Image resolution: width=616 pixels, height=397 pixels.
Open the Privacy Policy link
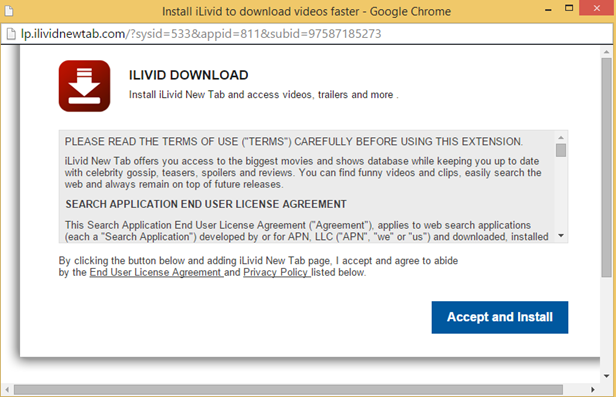pos(277,273)
